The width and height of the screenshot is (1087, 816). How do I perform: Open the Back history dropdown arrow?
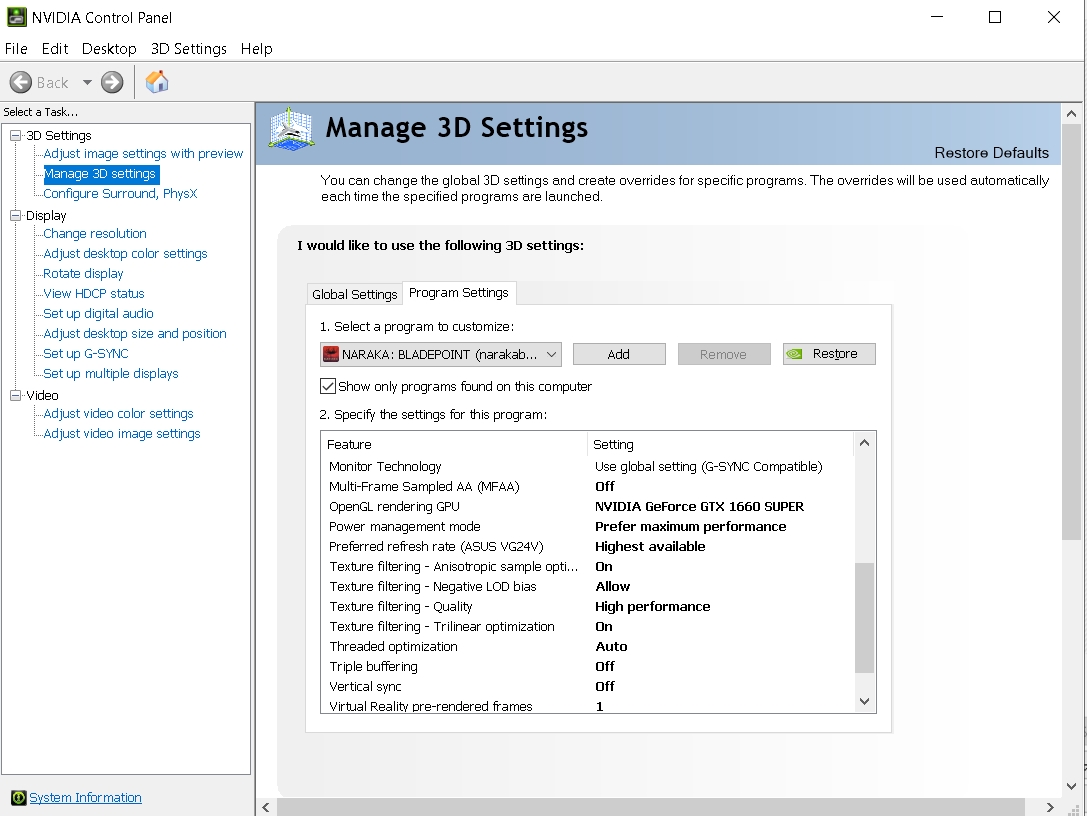tap(87, 83)
